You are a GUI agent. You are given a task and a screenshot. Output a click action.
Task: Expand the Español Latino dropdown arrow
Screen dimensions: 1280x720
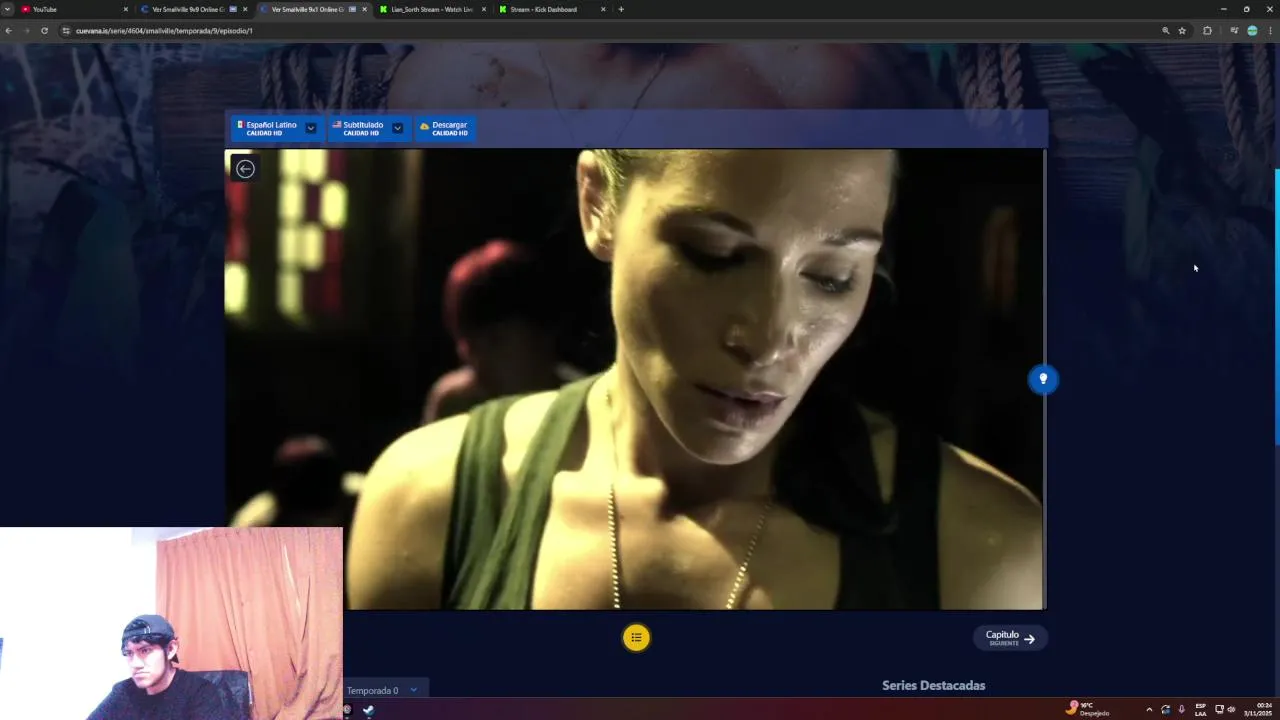coord(311,128)
